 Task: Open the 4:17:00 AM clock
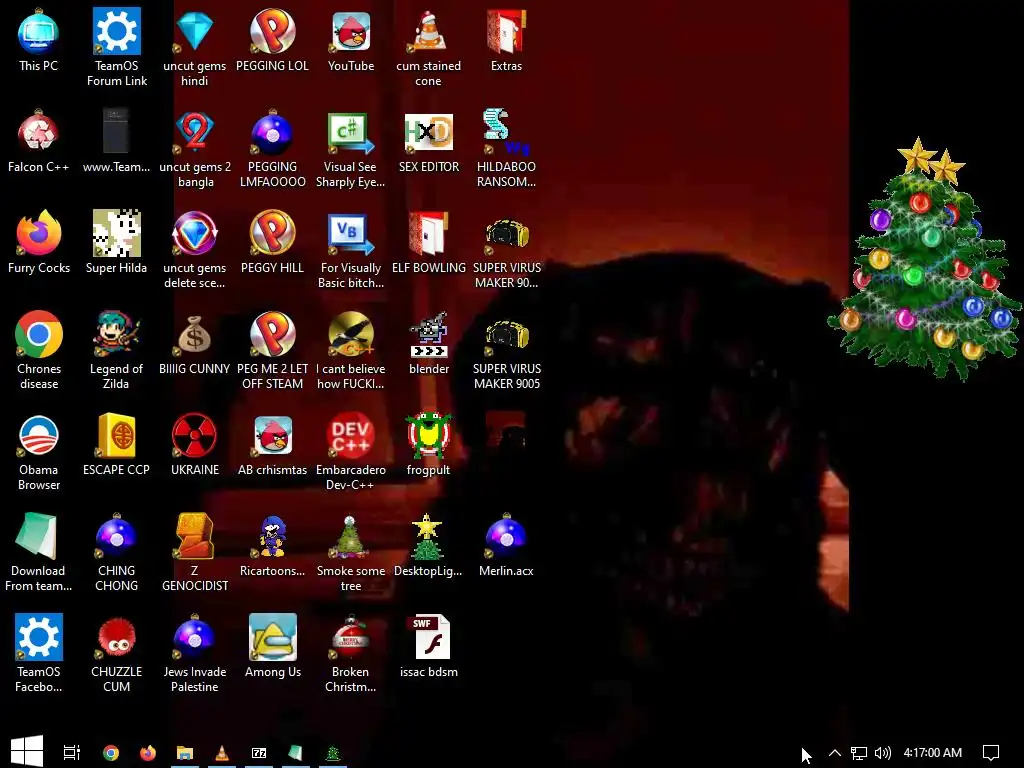tap(933, 752)
